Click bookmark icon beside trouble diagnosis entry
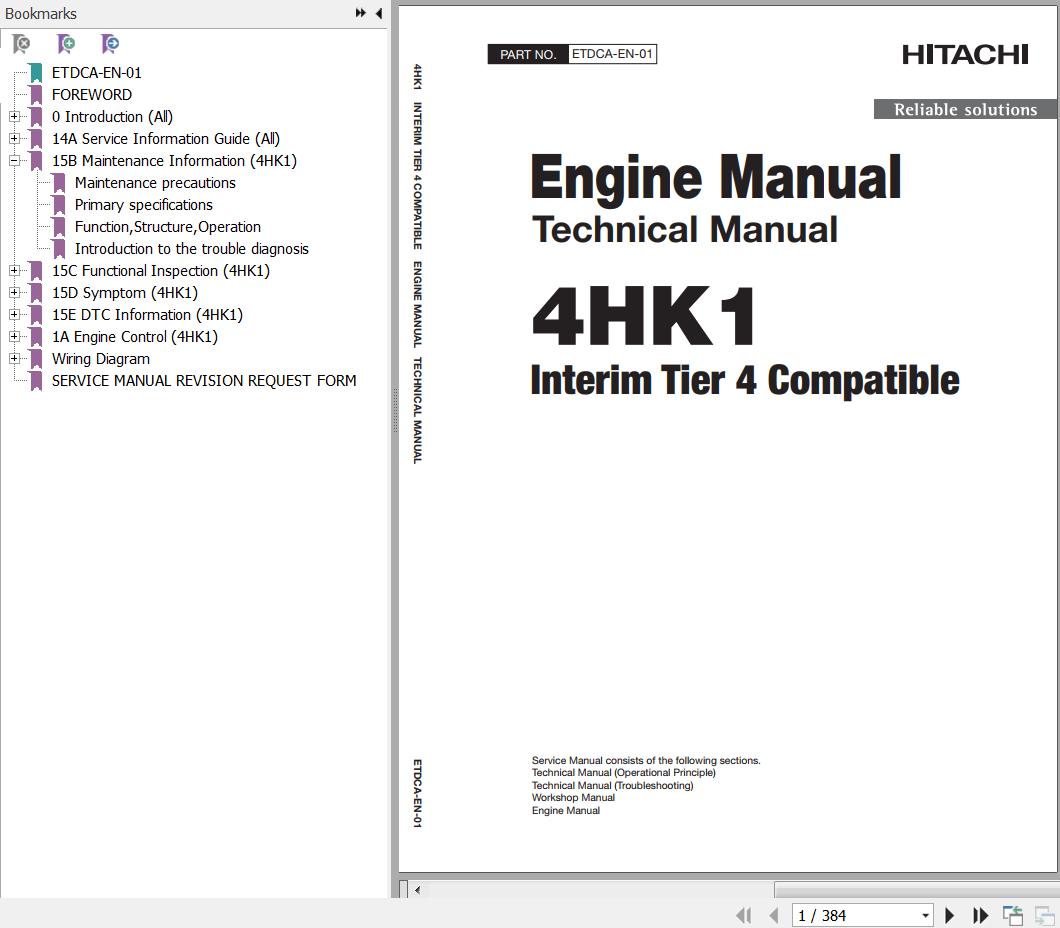The height and width of the screenshot is (928, 1060). coord(59,249)
